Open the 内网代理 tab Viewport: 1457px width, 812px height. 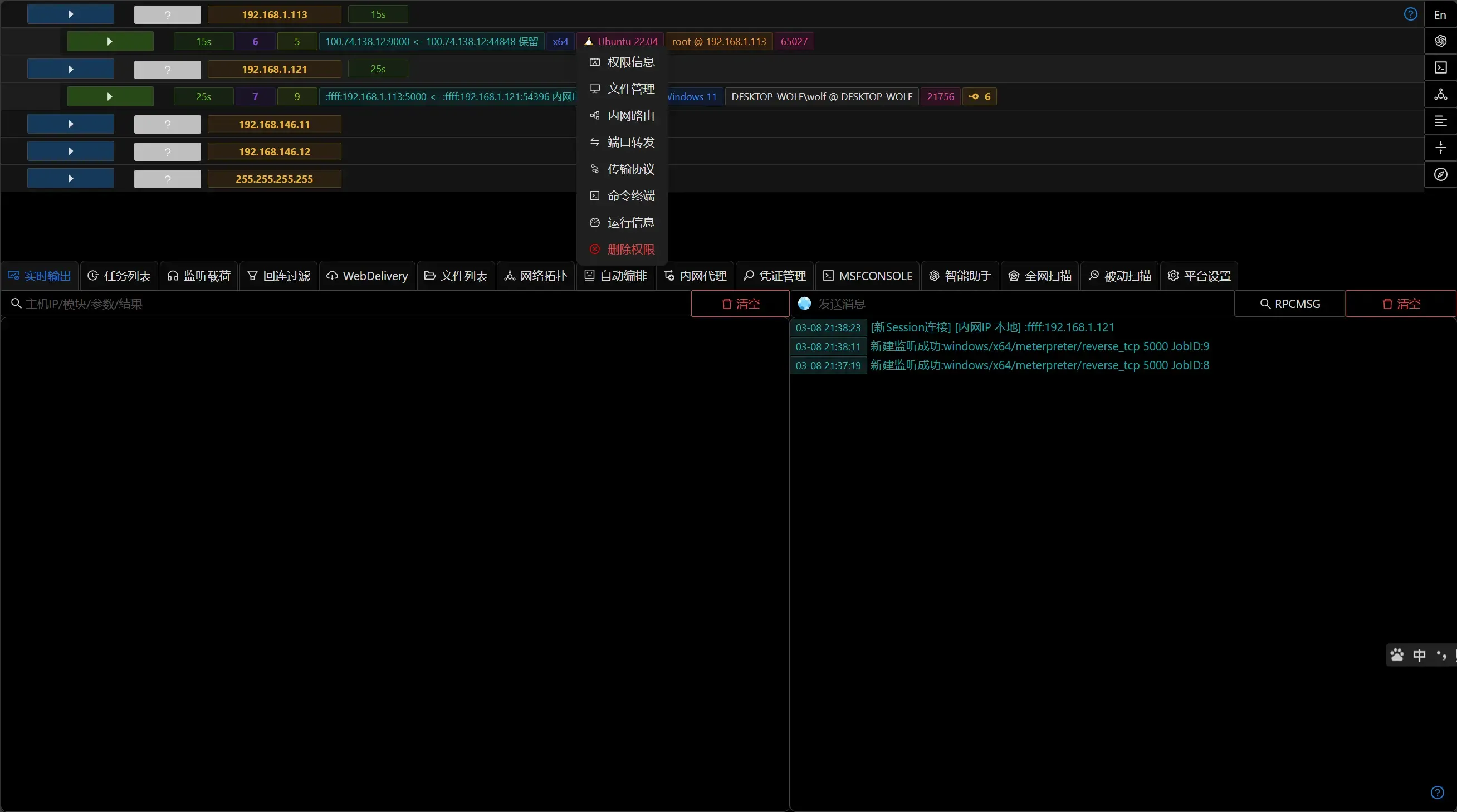(x=695, y=276)
